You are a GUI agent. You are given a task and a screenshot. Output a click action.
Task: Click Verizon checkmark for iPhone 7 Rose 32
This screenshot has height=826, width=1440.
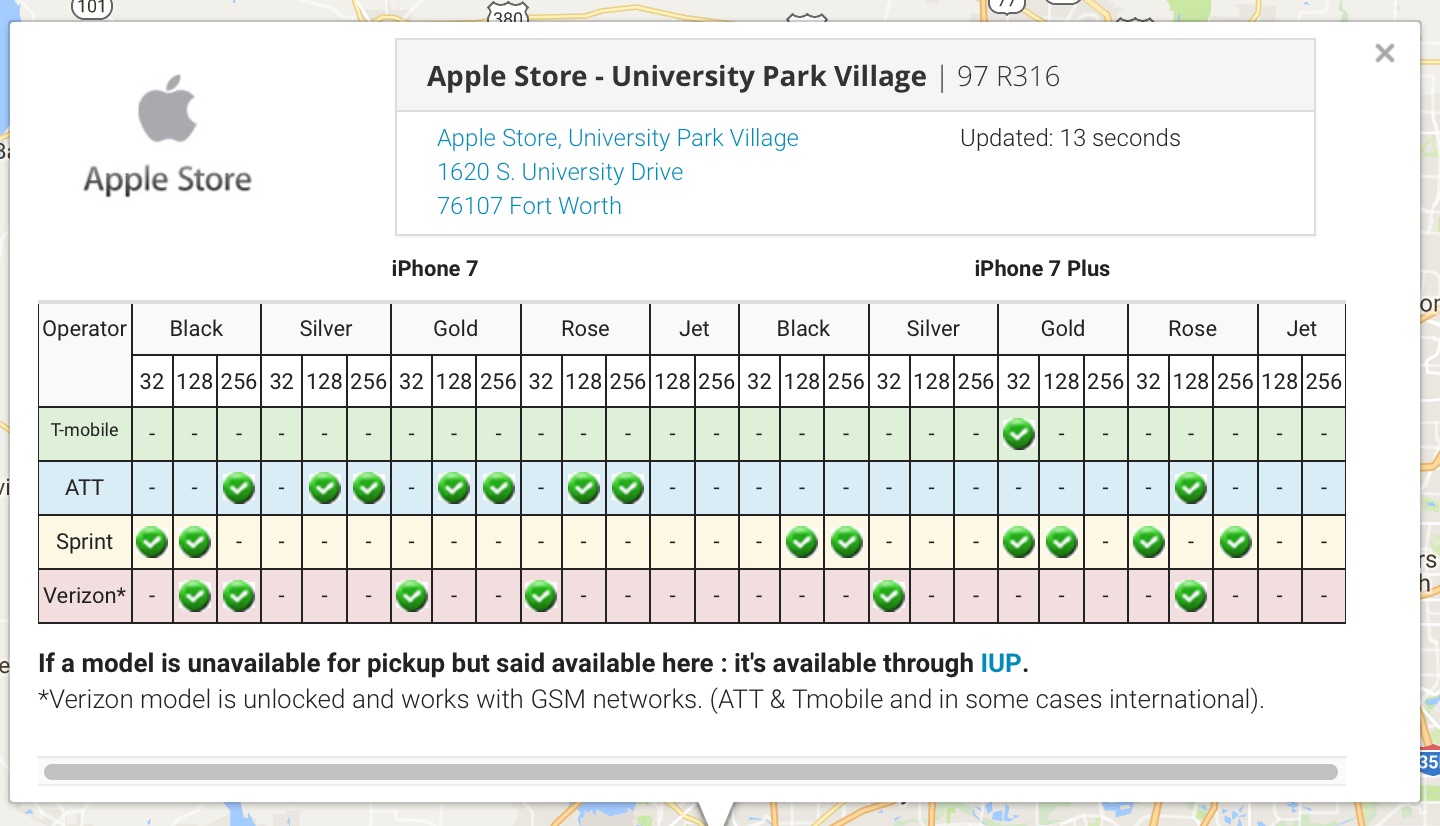point(541,597)
